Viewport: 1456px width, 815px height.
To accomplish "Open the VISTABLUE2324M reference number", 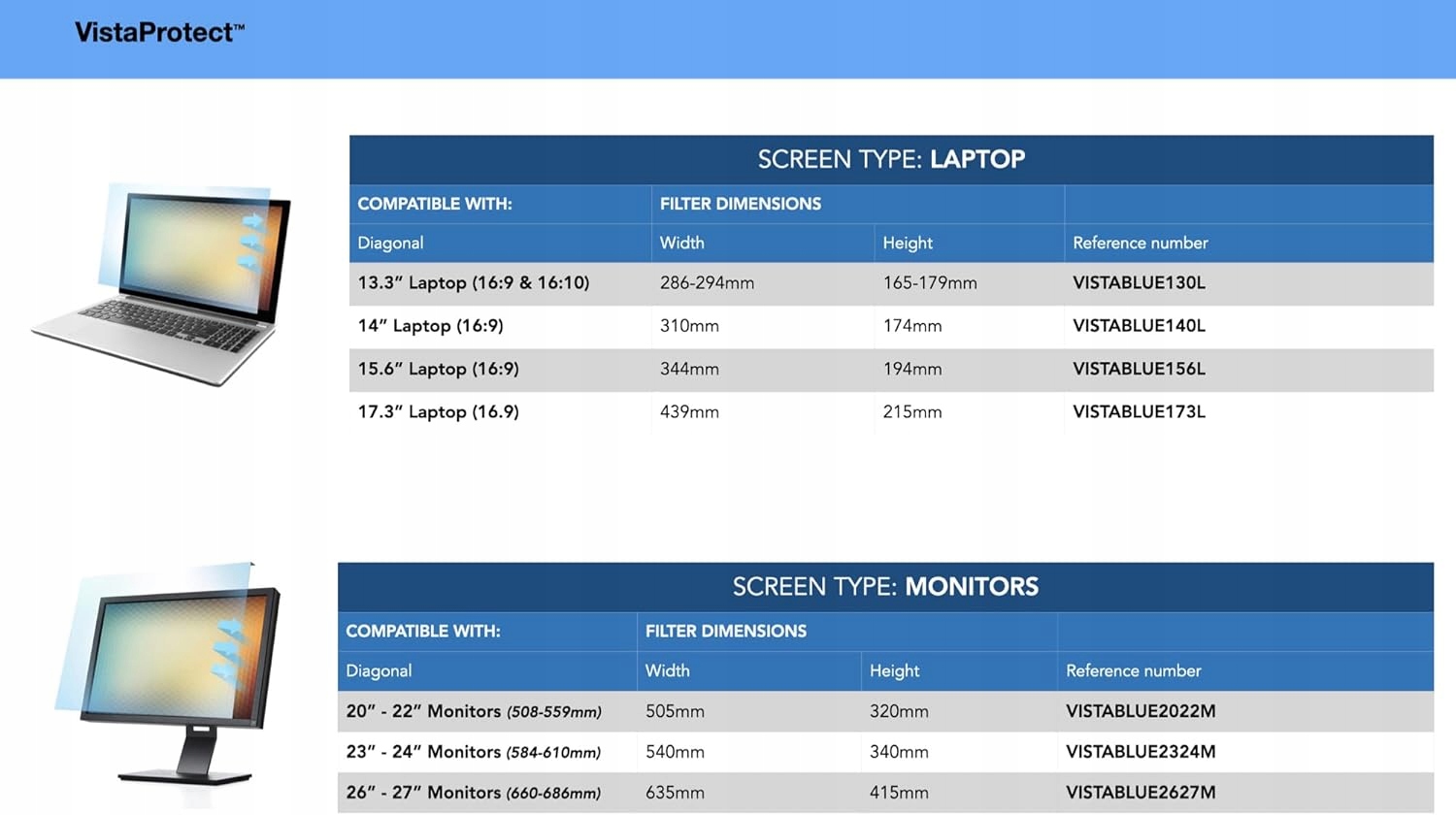I will [1141, 752].
